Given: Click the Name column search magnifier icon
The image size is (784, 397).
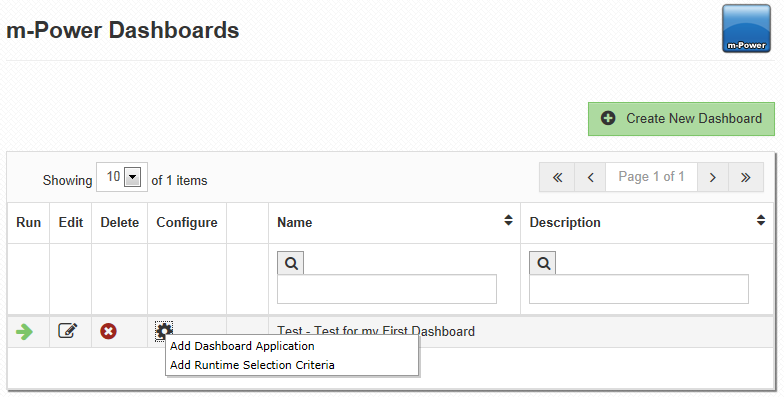Looking at the screenshot, I should 290,264.
